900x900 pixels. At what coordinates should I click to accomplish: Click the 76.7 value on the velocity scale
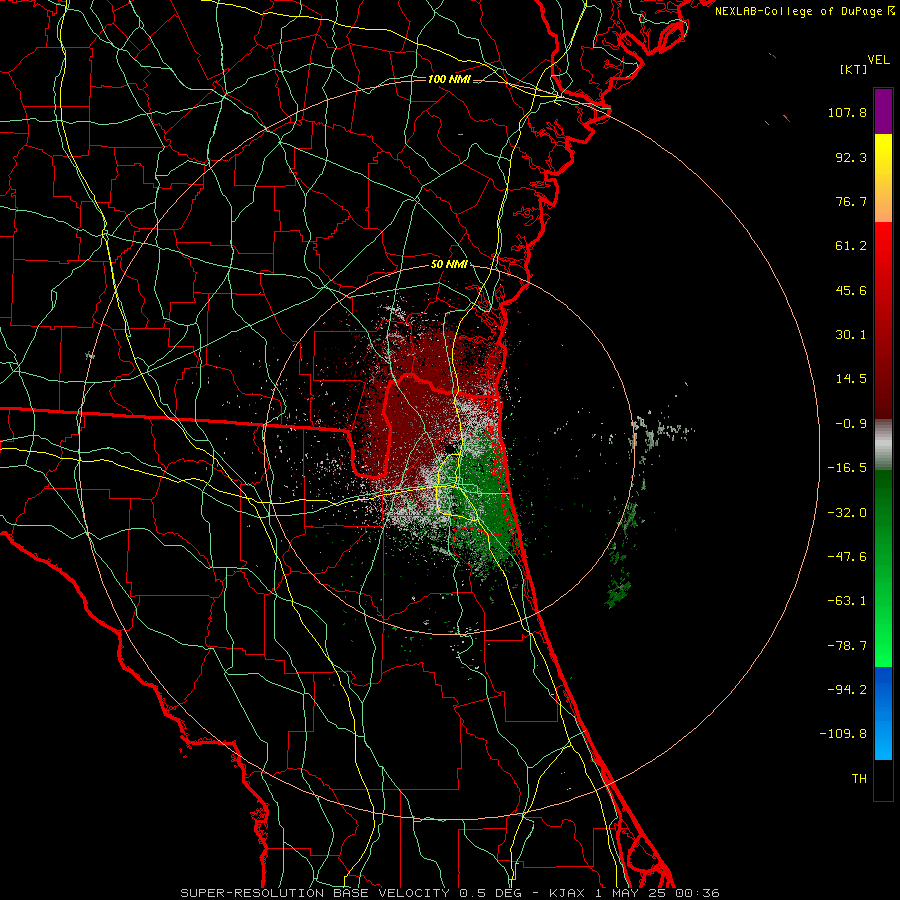851,201
